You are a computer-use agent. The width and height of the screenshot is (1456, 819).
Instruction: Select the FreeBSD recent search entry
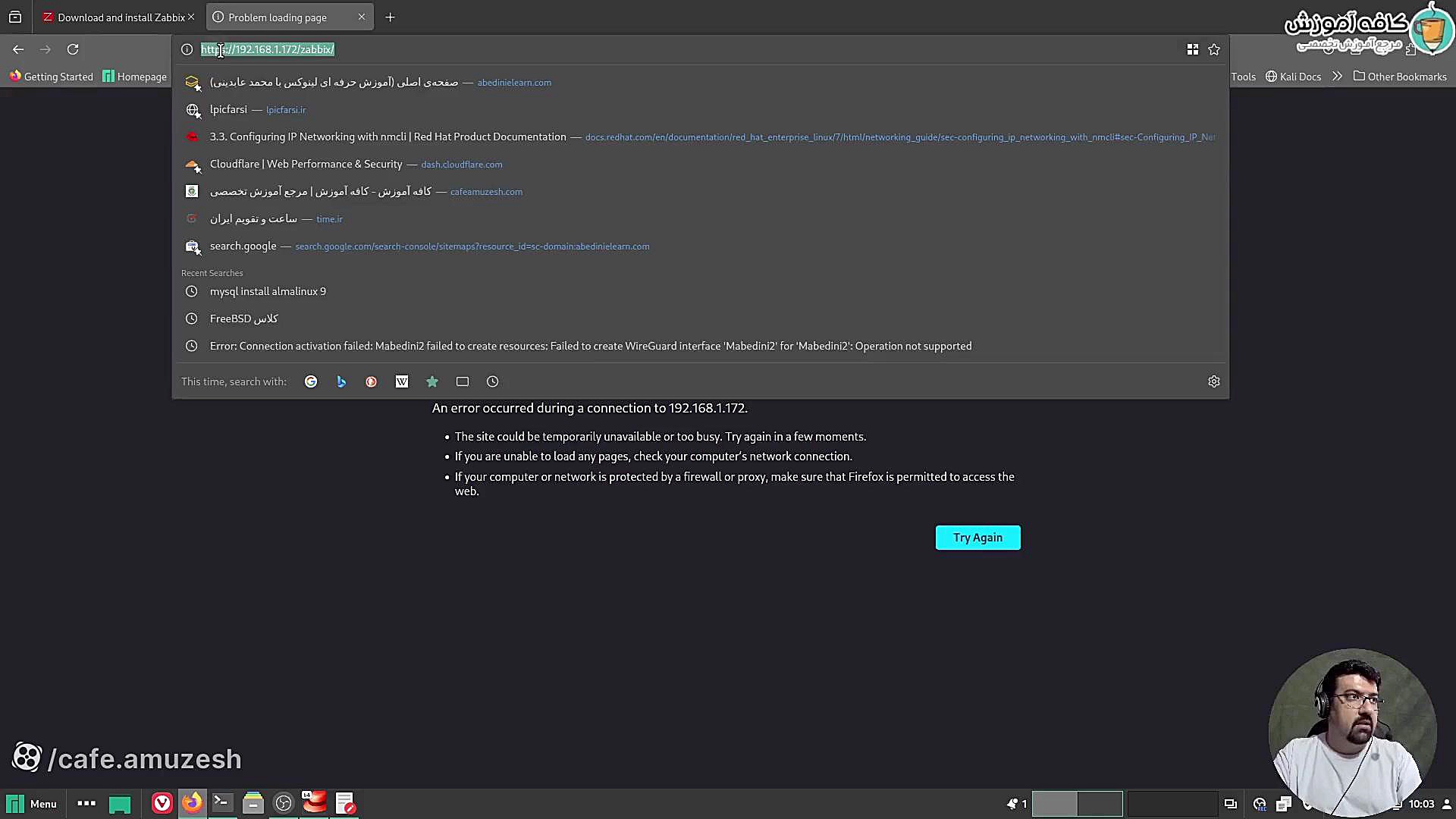pos(700,318)
